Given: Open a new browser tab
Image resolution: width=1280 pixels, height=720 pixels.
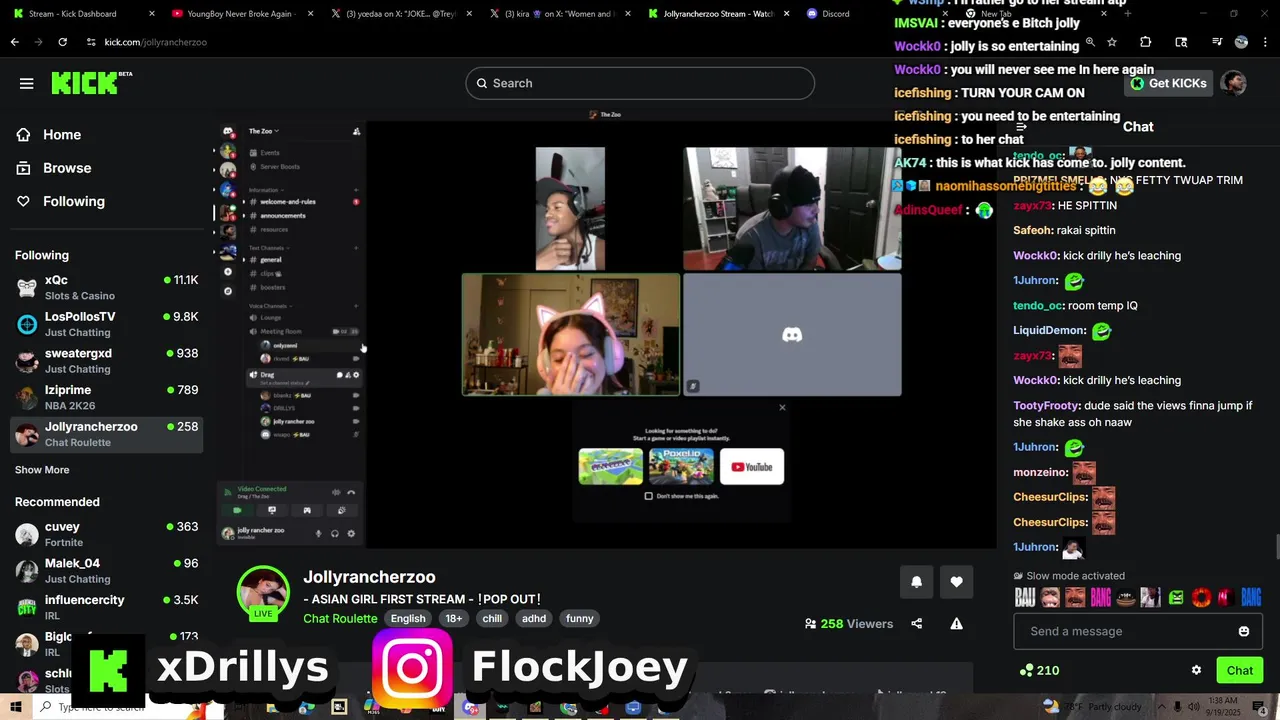Looking at the screenshot, I should click(x=1127, y=14).
